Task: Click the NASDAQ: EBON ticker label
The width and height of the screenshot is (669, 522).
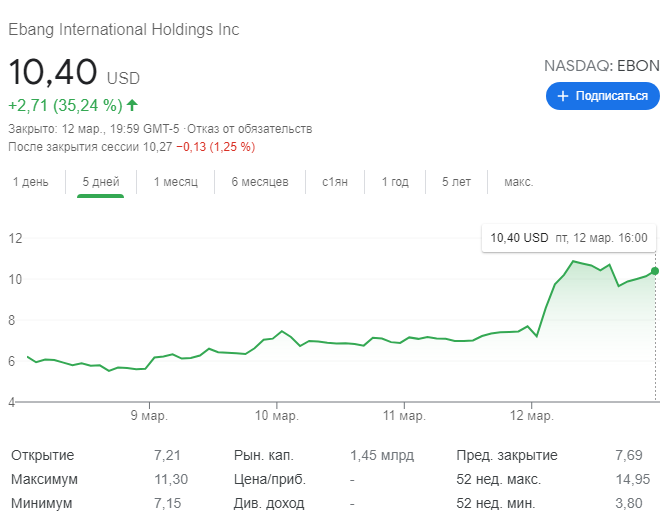Action: [602, 66]
